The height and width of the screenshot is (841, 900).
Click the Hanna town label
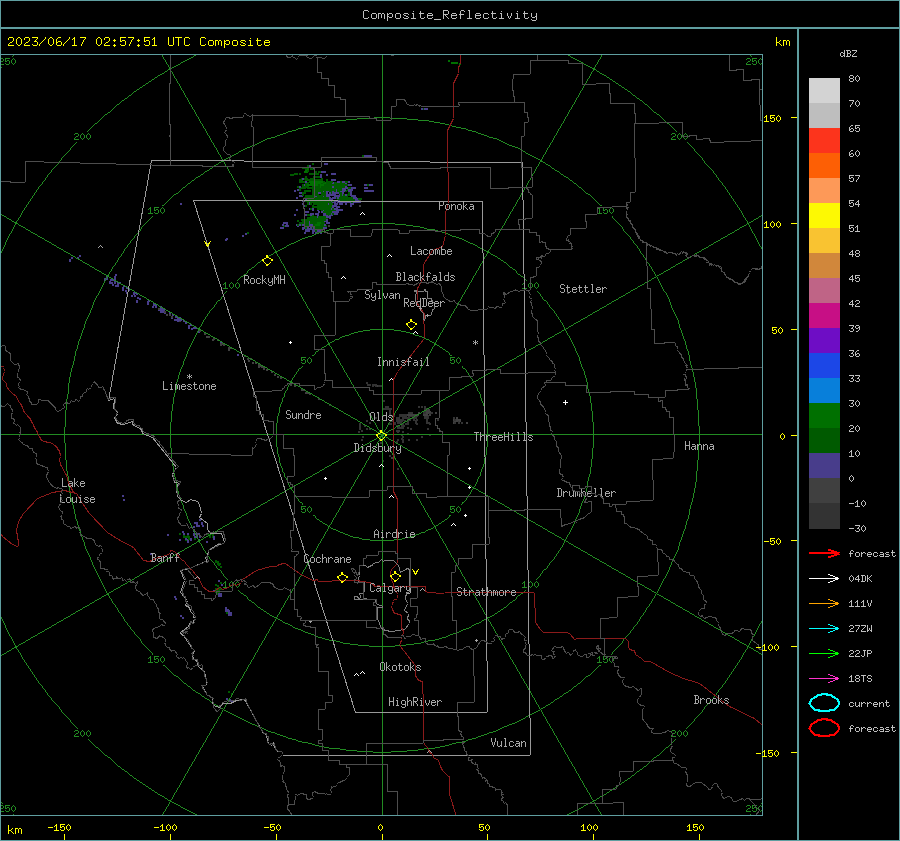[699, 446]
